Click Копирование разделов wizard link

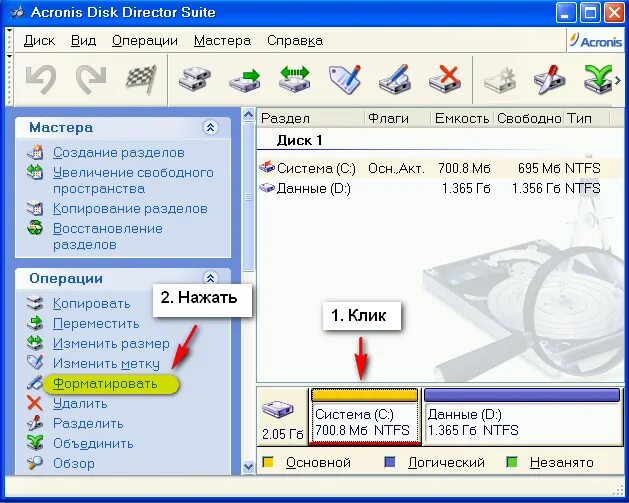pyautogui.click(x=130, y=209)
